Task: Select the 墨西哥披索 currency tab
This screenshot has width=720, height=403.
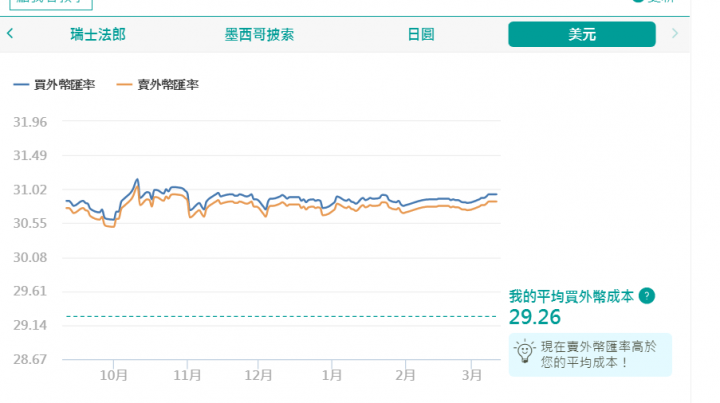Action: coord(259,34)
